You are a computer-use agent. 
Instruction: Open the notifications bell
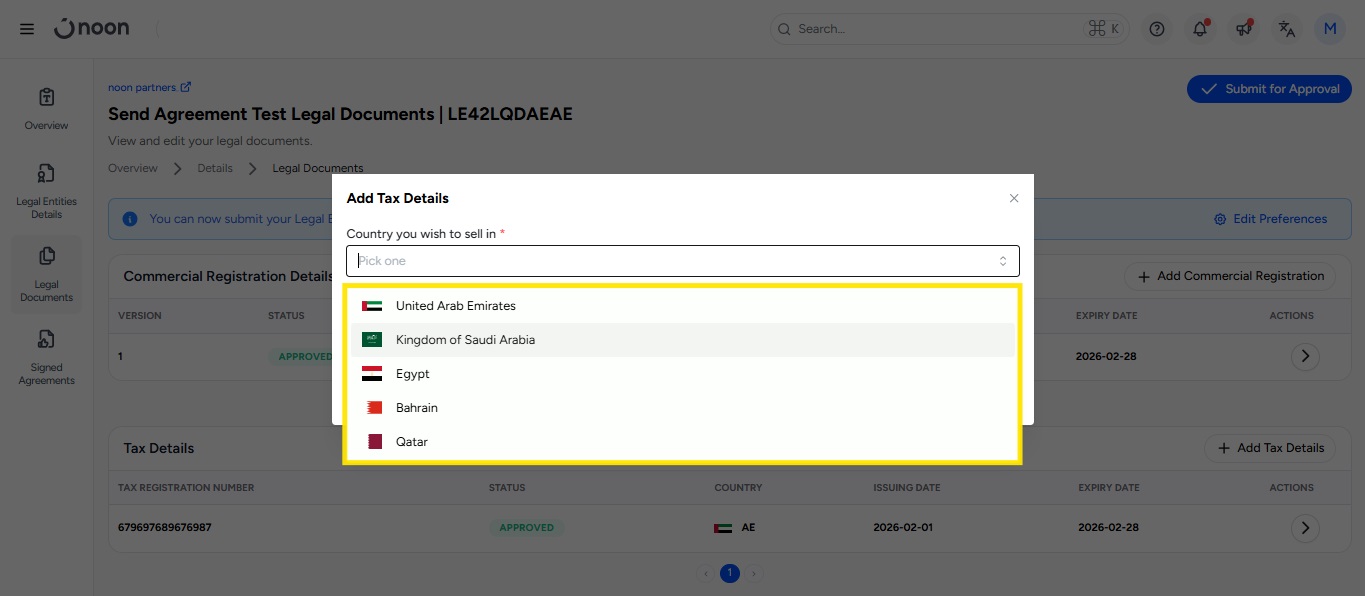pyautogui.click(x=1200, y=29)
